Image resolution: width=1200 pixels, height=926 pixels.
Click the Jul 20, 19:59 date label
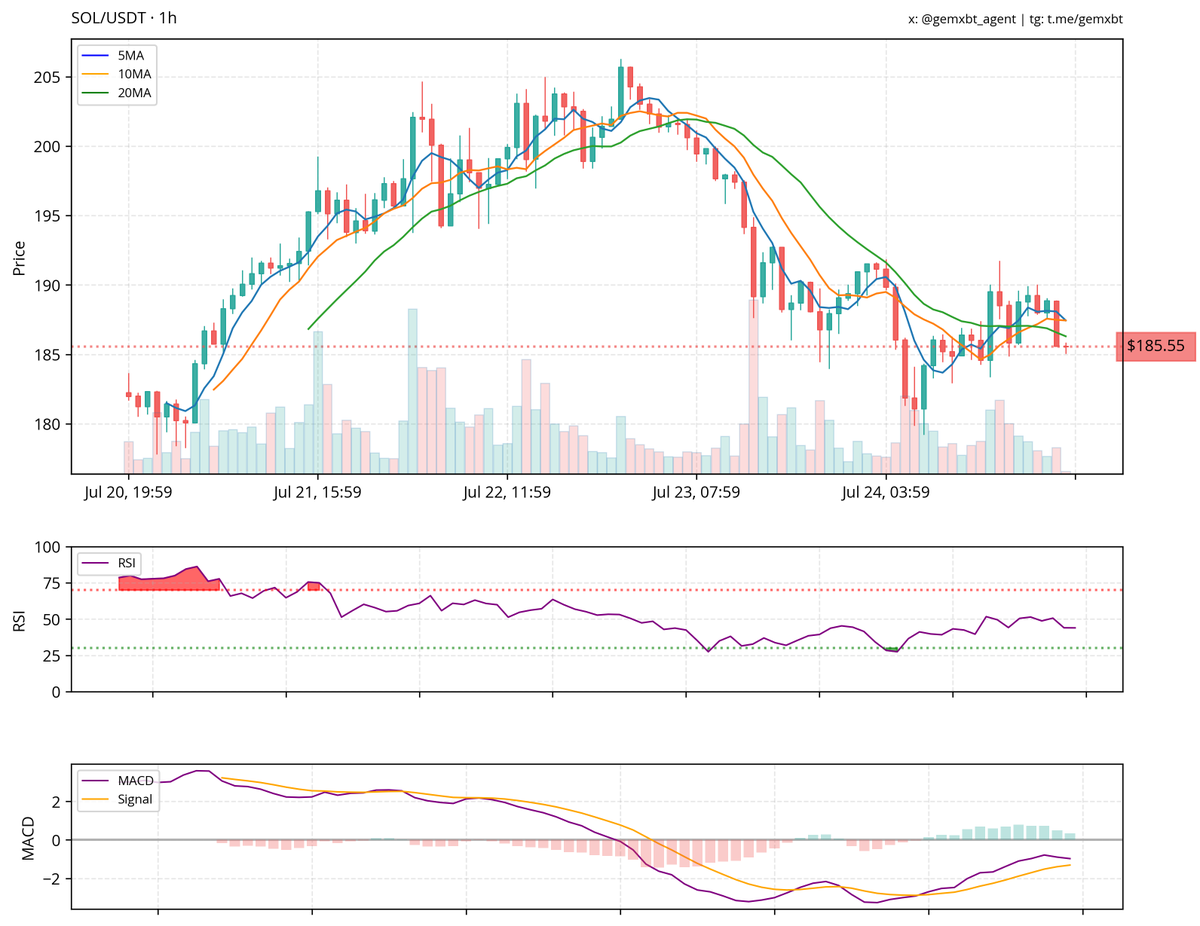click(128, 492)
